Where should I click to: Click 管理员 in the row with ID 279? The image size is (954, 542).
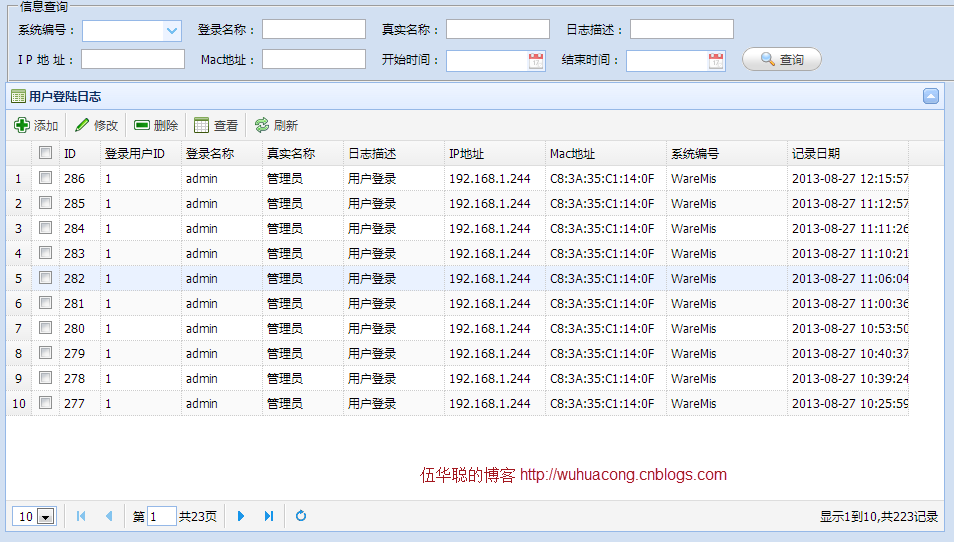(285, 353)
